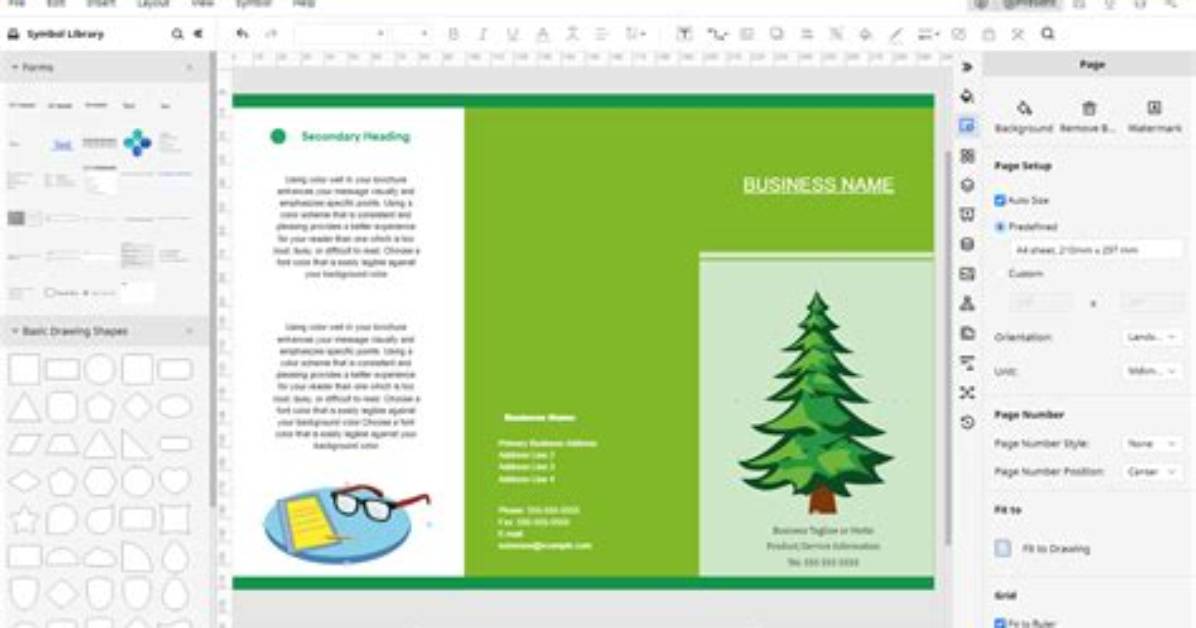Select the parallelogram shape
The image size is (1196, 628).
coord(24,445)
